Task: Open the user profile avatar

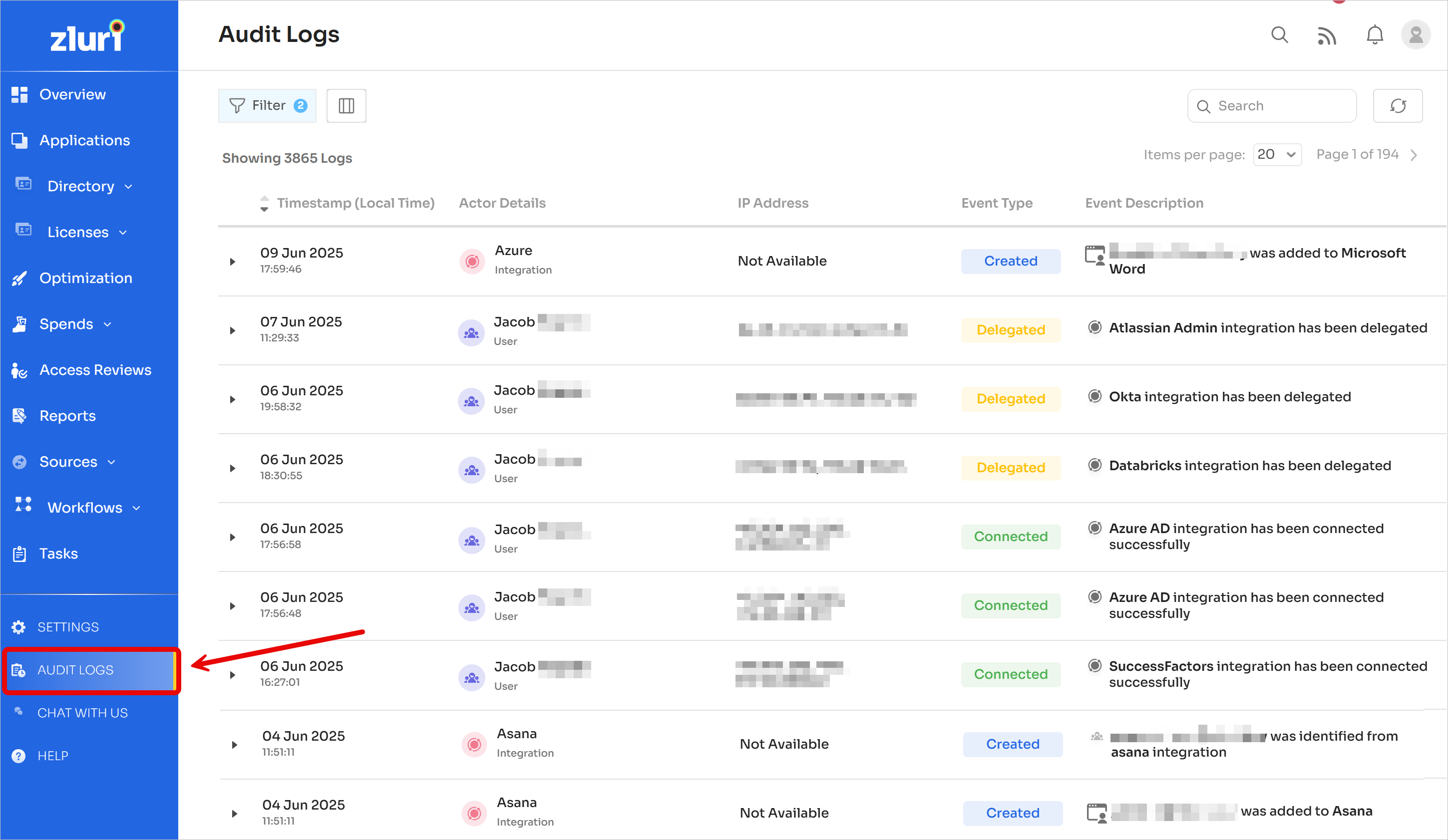Action: [1416, 35]
